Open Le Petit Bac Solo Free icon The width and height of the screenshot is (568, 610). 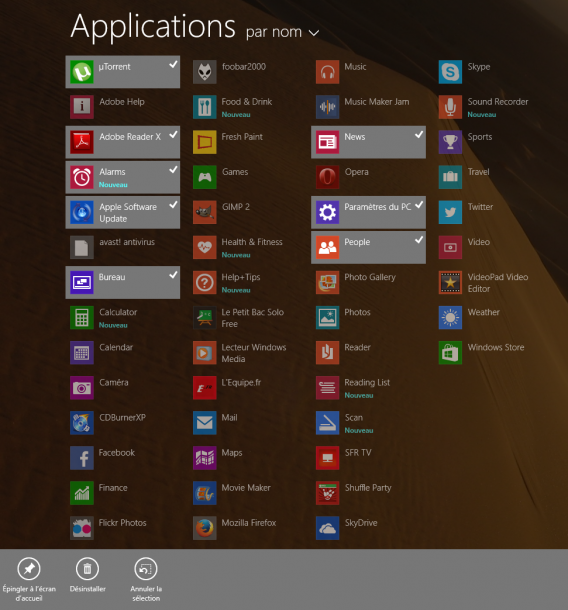pos(205,317)
